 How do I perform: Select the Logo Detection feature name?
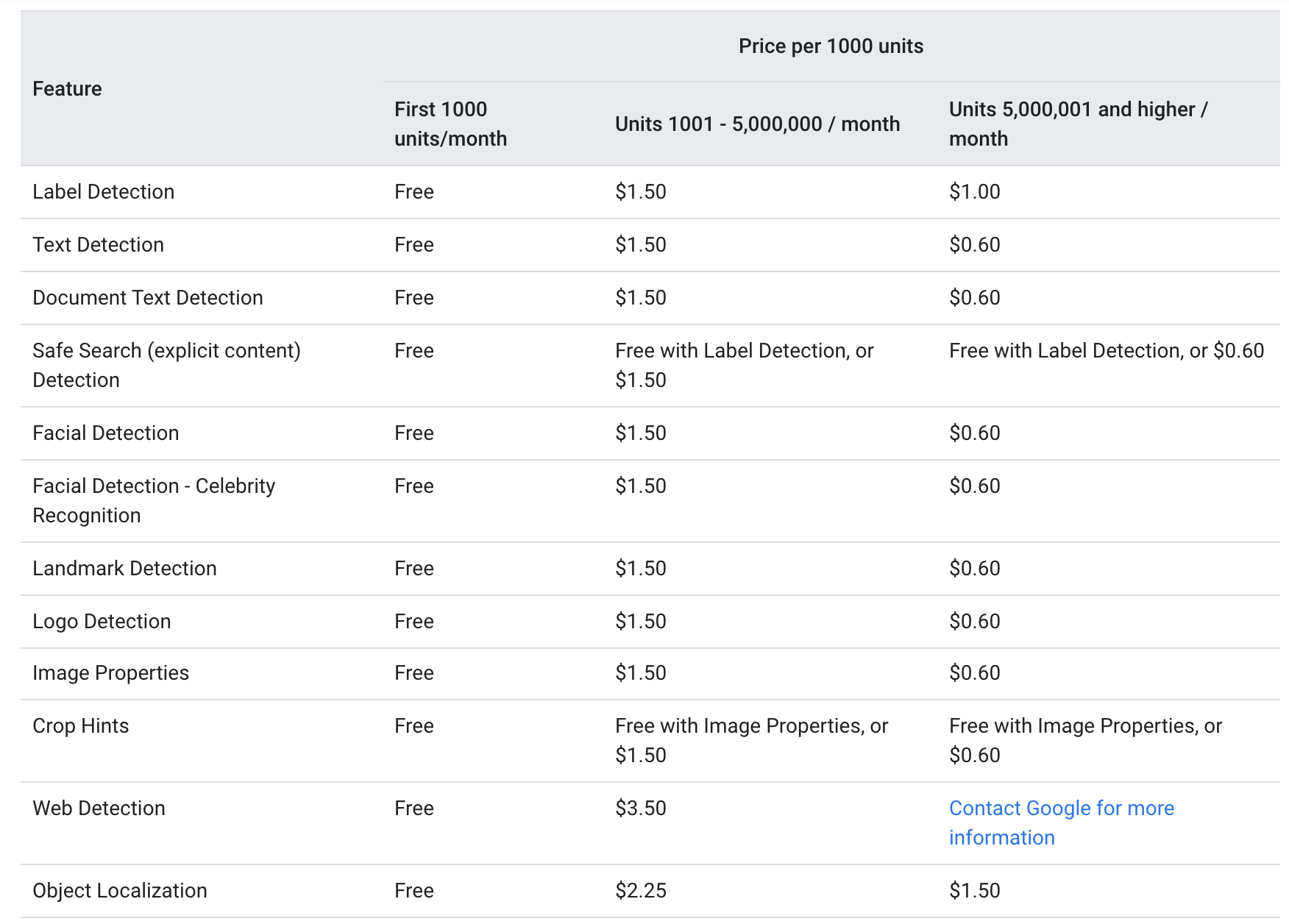click(x=101, y=621)
